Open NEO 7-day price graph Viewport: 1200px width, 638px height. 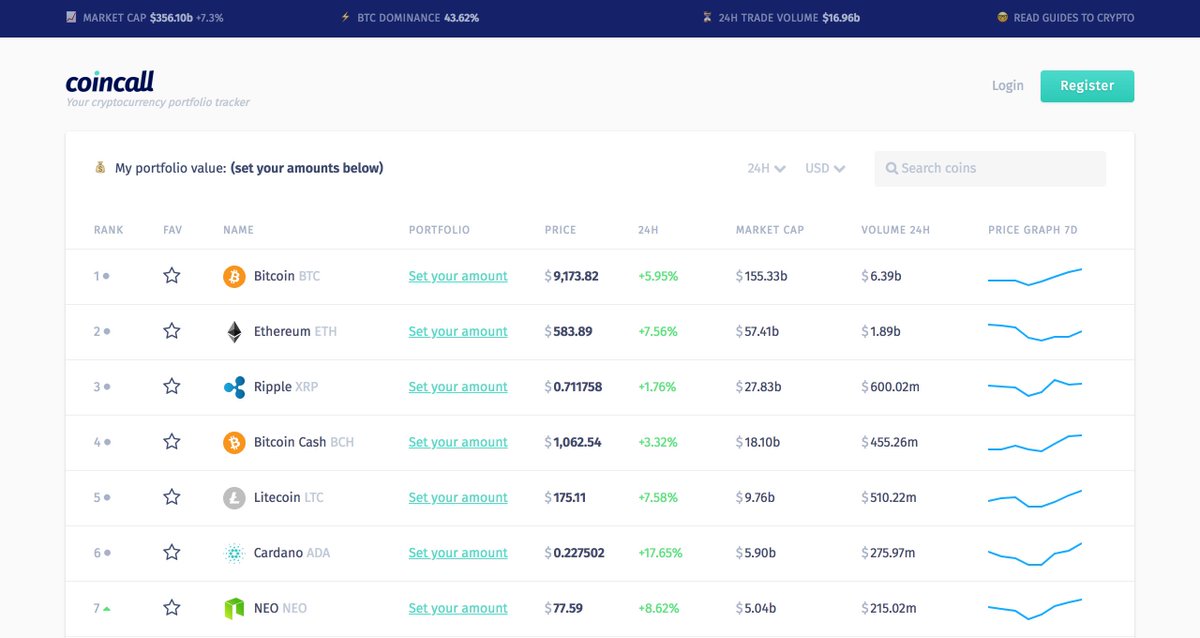[1035, 608]
